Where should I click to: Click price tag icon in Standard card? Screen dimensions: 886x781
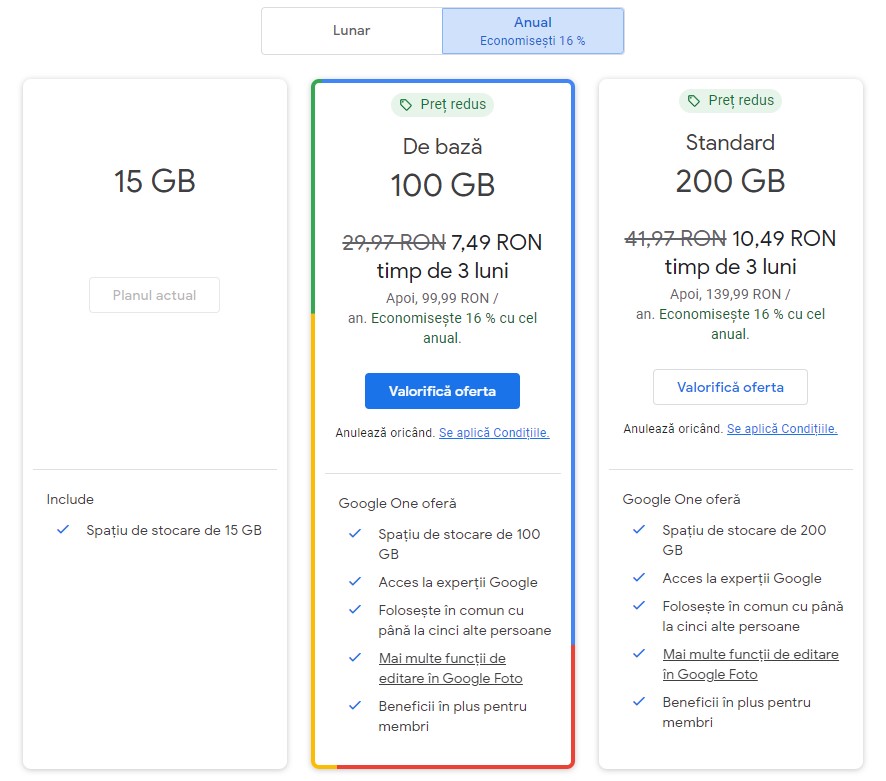[x=694, y=101]
